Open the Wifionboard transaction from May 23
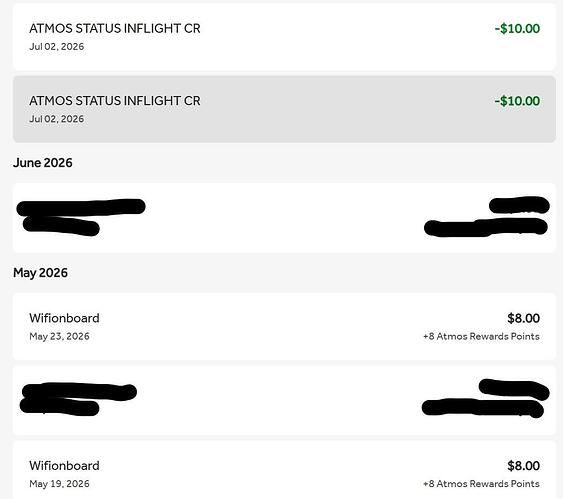 (x=284, y=326)
